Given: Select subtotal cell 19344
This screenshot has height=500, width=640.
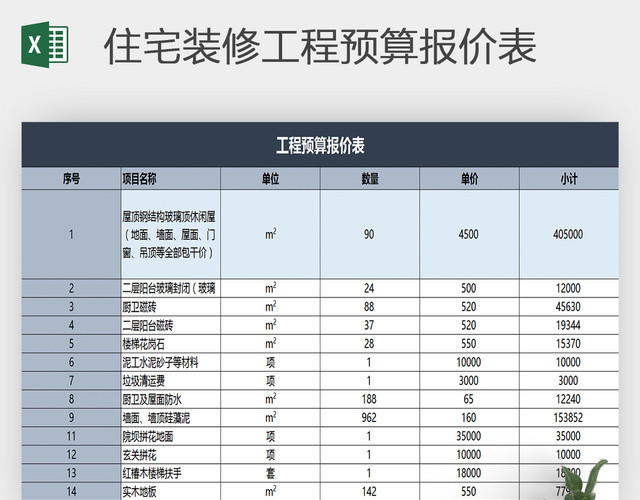Looking at the screenshot, I should 569,325.
